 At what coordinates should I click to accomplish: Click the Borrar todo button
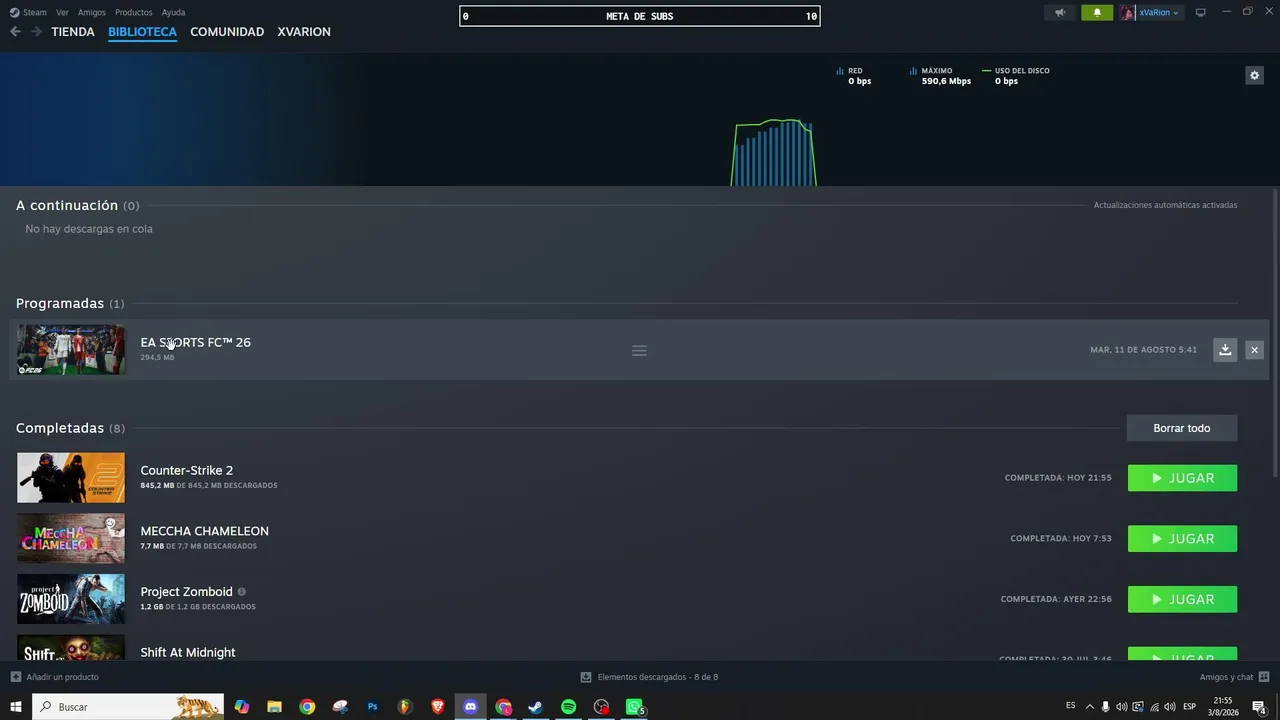[x=1182, y=428]
